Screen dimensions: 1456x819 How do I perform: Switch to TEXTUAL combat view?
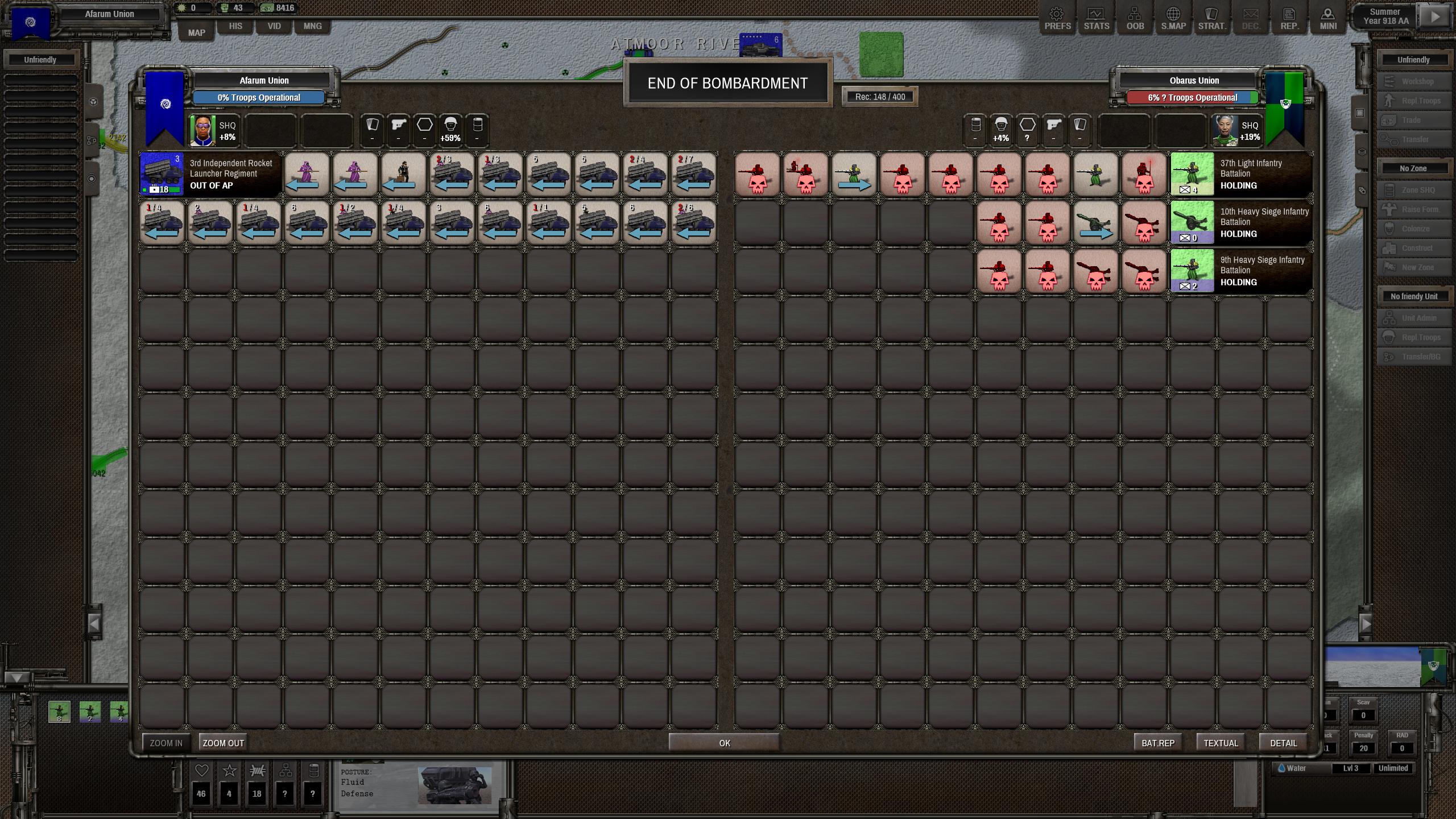[x=1221, y=743]
